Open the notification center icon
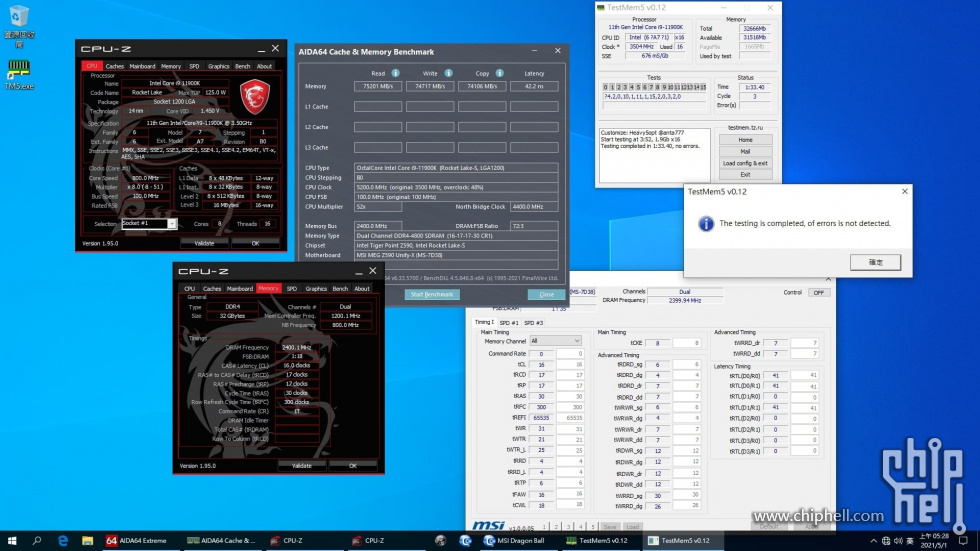This screenshot has width=980, height=551. pyautogui.click(x=963, y=540)
